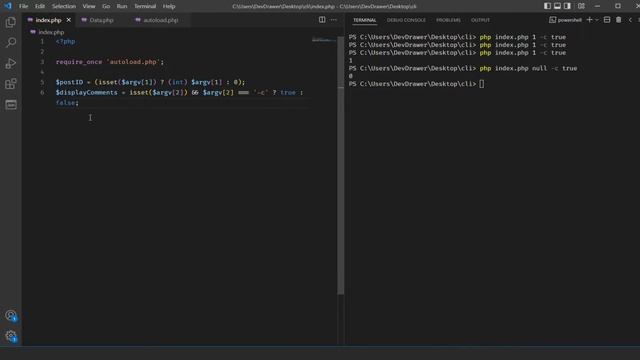Select the DEBUG CONSOLE panel tab
The image size is (640, 360).
tap(406, 20)
